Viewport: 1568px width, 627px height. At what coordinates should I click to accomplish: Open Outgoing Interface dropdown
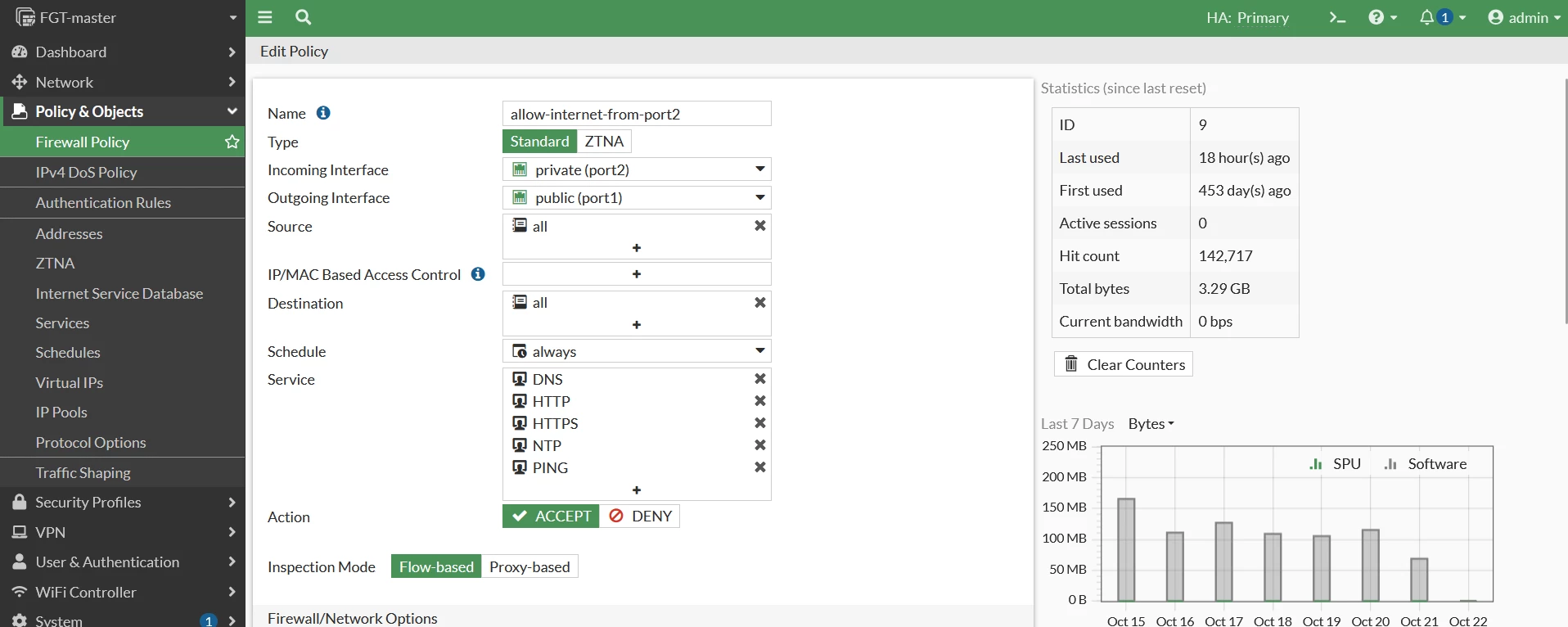[x=637, y=197]
